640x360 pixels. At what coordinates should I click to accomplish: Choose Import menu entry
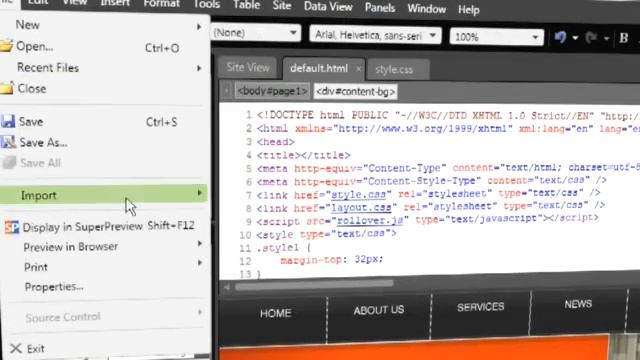104,194
